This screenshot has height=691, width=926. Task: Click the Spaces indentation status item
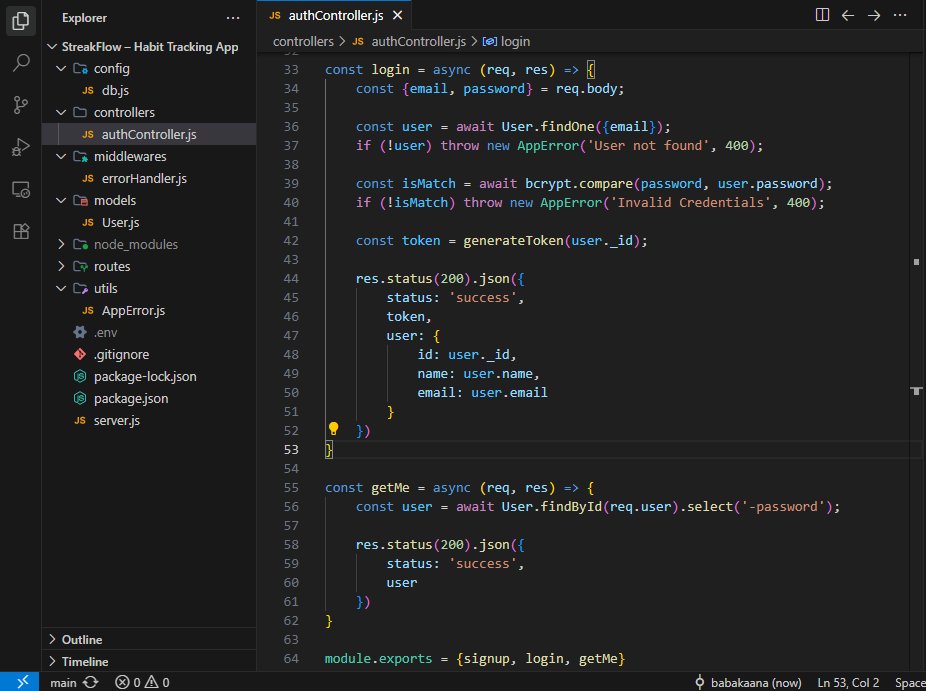(x=910, y=683)
